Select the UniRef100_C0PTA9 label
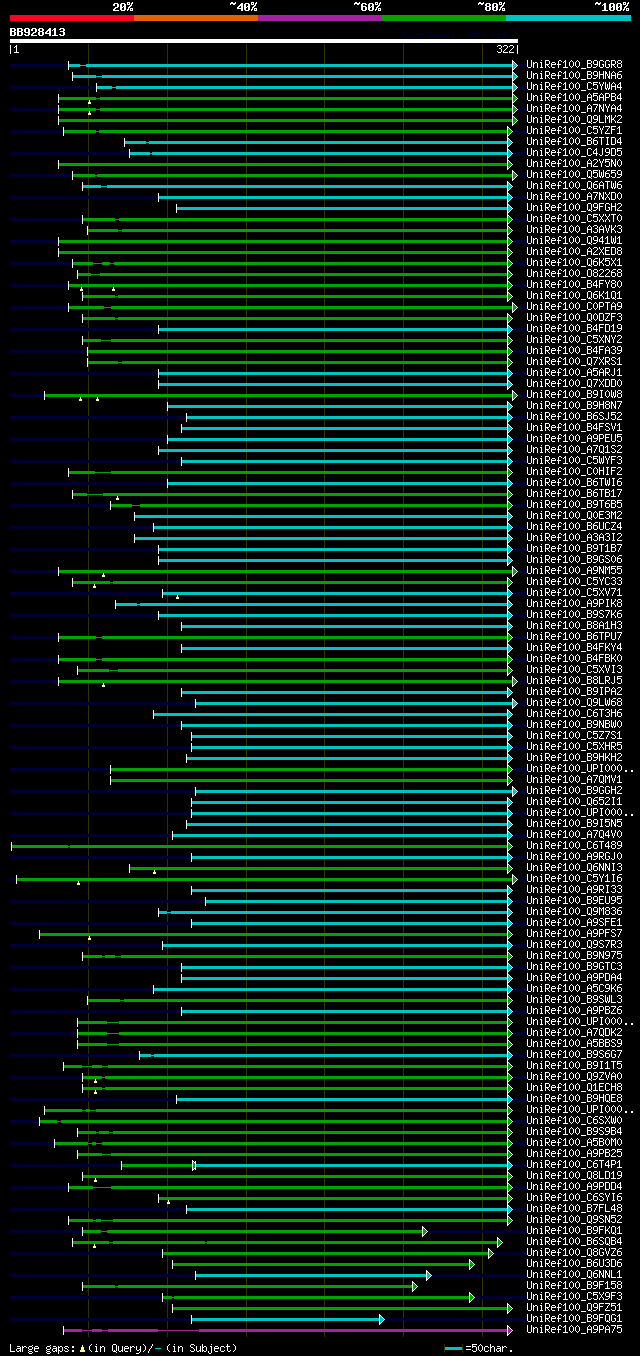 574,306
